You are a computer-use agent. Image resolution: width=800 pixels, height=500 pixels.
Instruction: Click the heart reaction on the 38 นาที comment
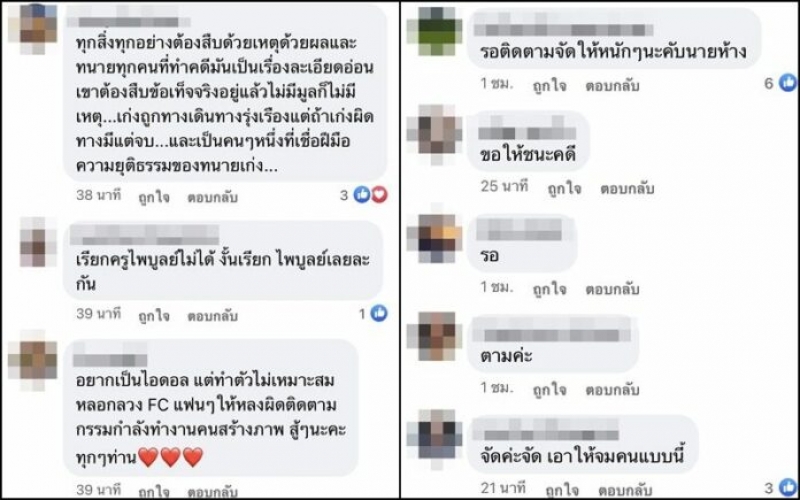pyautogui.click(x=379, y=194)
